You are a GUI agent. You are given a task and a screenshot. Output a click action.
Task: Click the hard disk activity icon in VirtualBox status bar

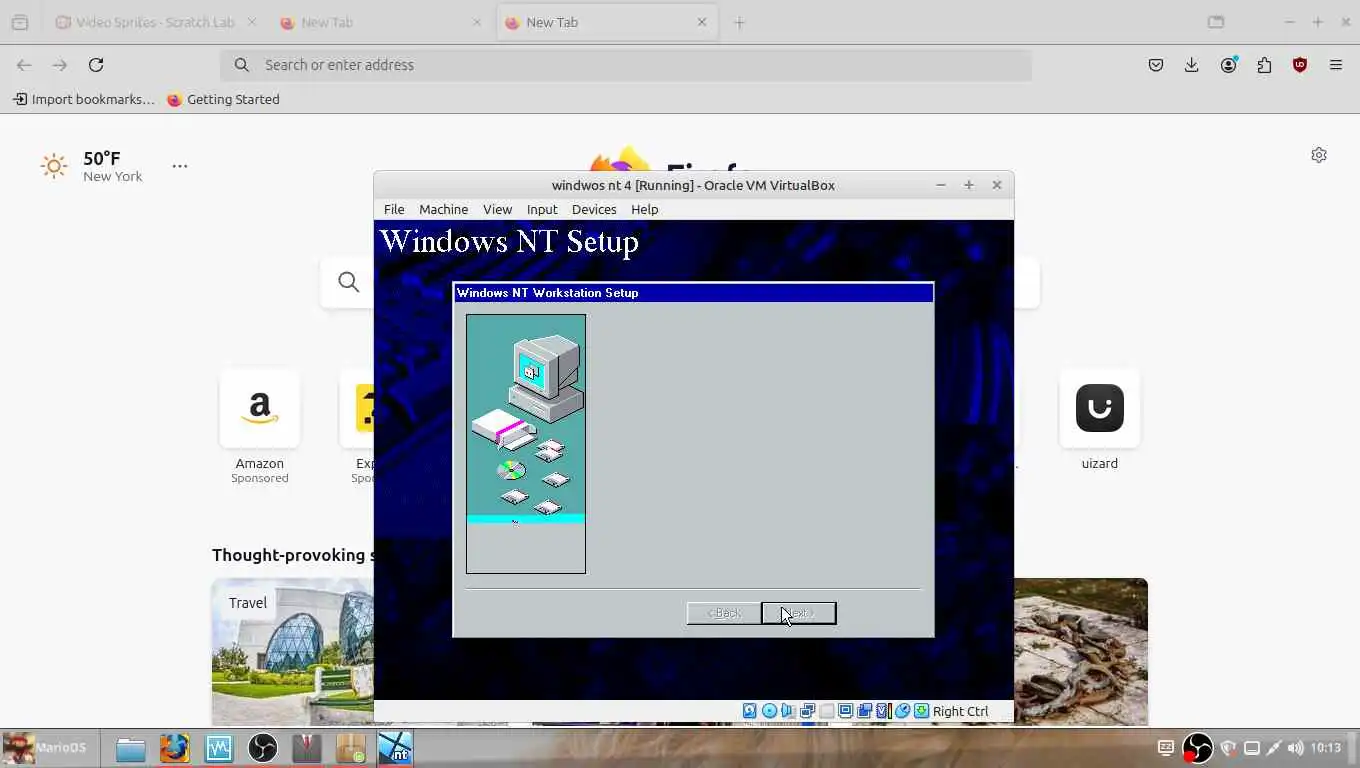pos(749,711)
